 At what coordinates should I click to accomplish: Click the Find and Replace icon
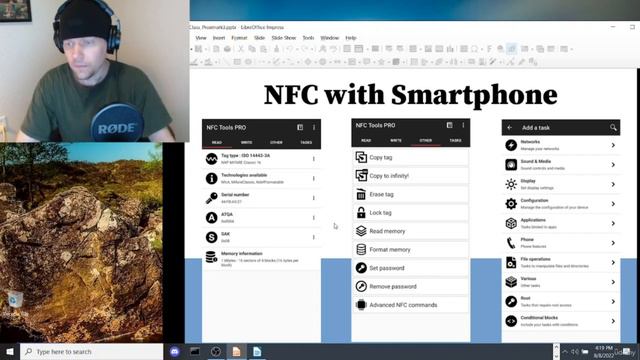[322, 49]
